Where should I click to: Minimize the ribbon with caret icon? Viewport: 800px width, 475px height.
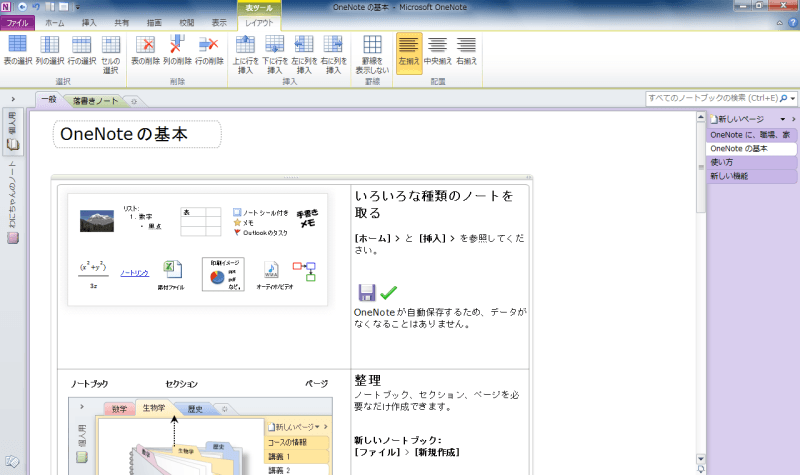[780, 23]
